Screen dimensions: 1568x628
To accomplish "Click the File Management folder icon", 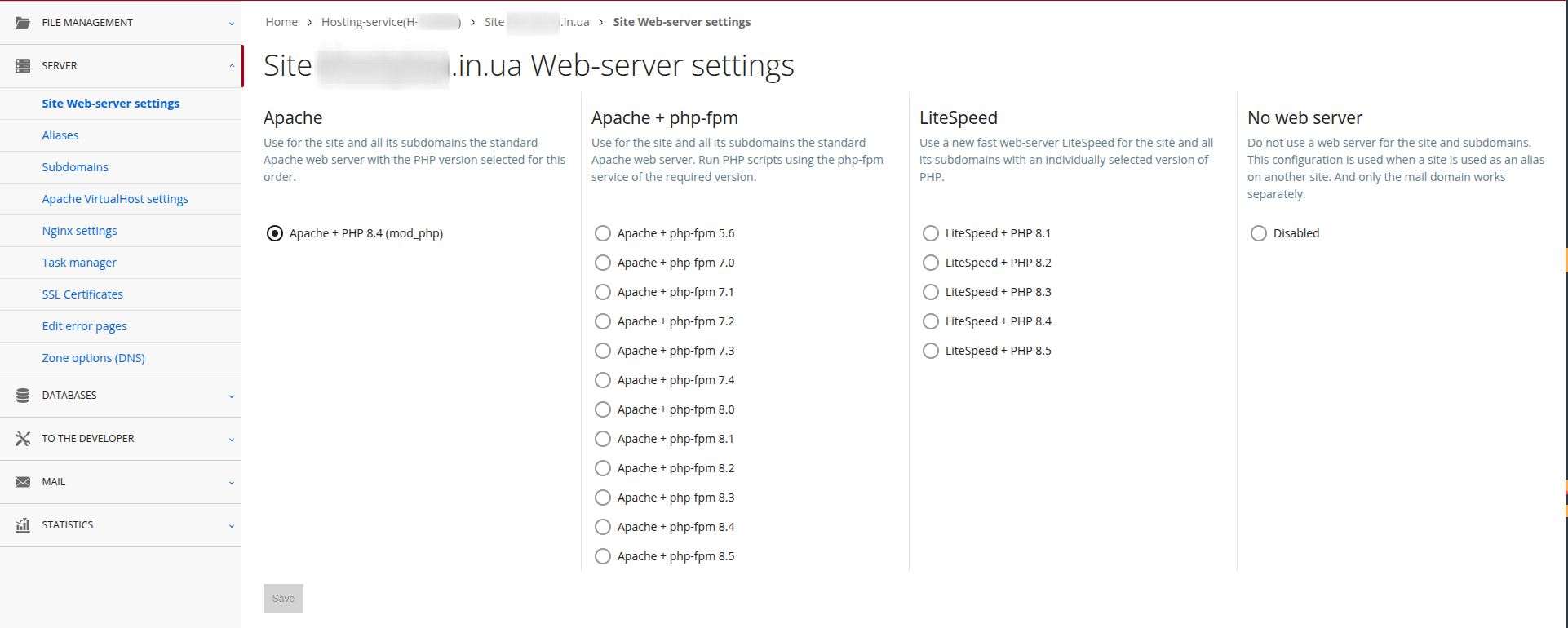I will 23,22.
